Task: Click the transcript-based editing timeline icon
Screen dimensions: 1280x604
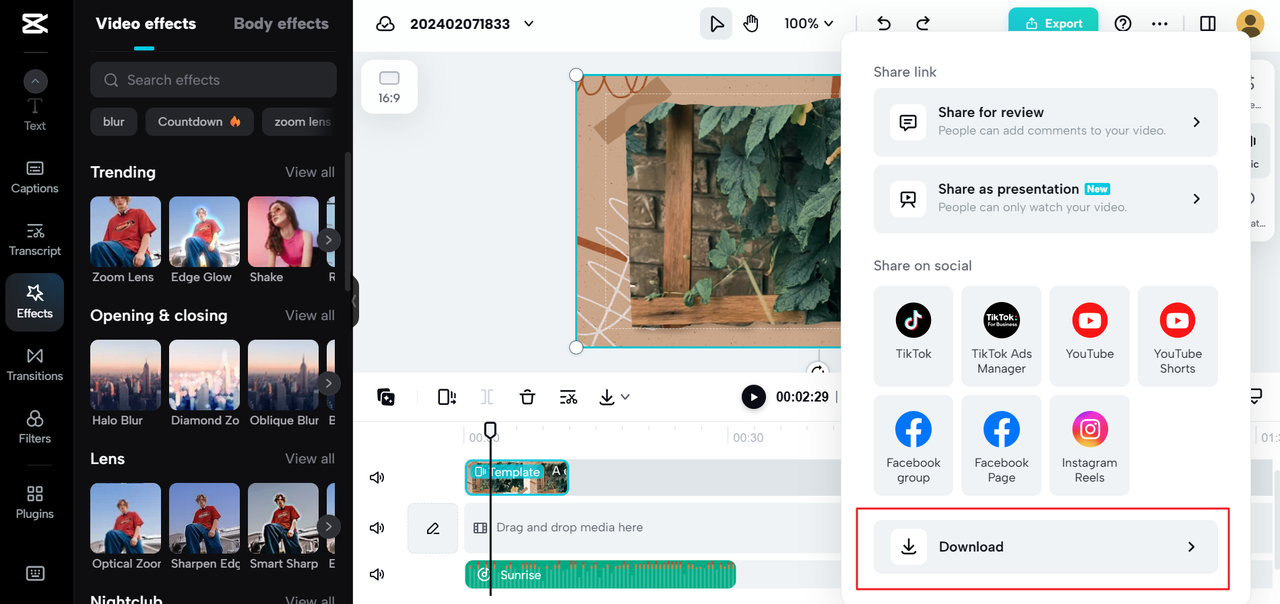Action: click(568, 397)
